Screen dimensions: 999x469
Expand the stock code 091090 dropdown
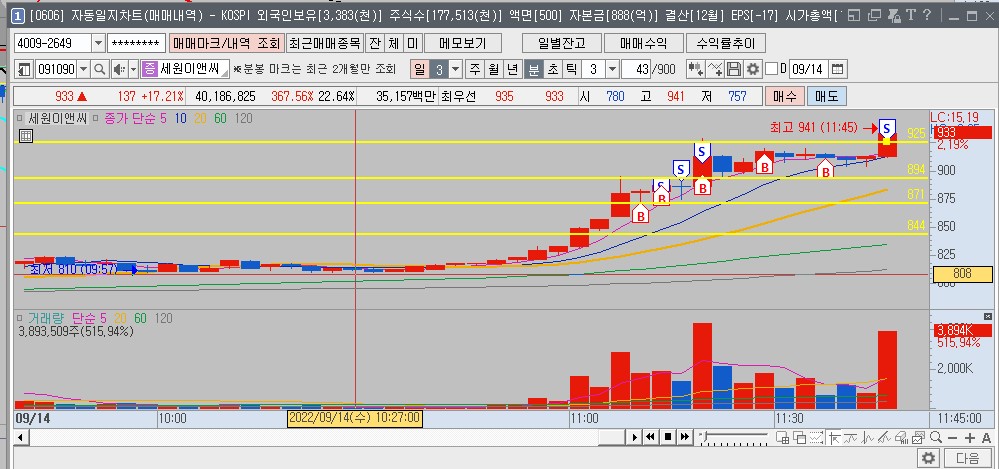coord(83,69)
